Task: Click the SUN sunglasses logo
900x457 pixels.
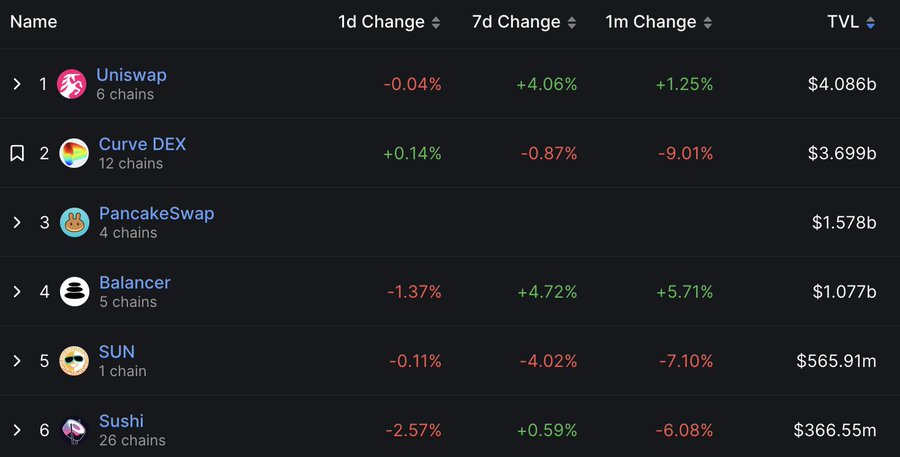Action: pos(74,361)
